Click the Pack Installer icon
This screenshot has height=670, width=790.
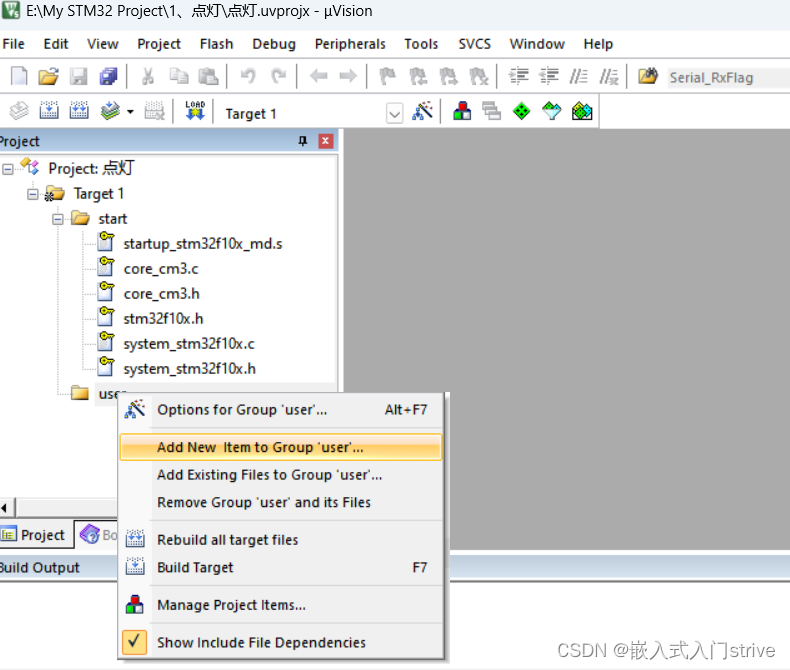click(582, 111)
